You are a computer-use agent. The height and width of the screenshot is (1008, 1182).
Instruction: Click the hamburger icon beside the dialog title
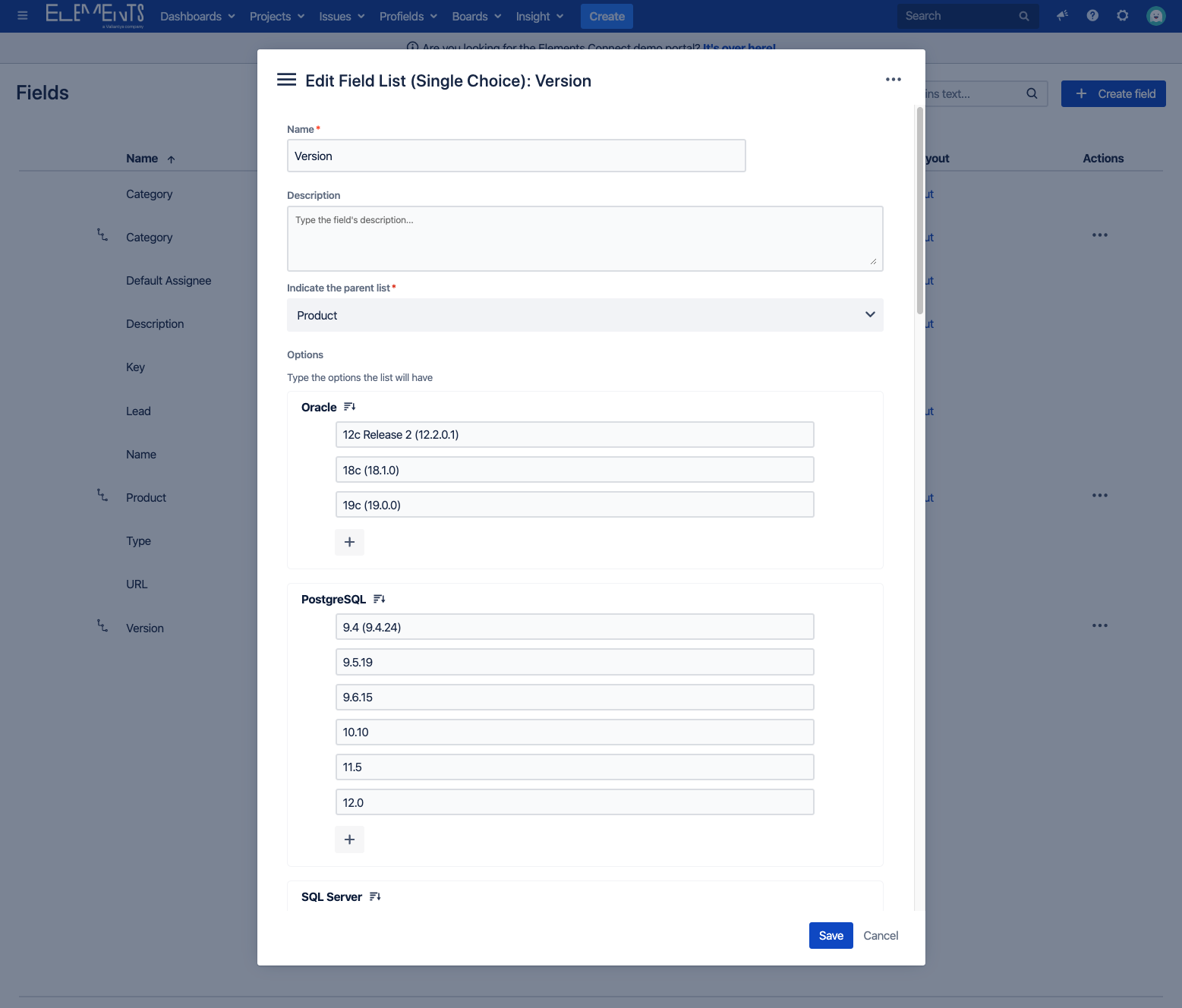pyautogui.click(x=286, y=80)
